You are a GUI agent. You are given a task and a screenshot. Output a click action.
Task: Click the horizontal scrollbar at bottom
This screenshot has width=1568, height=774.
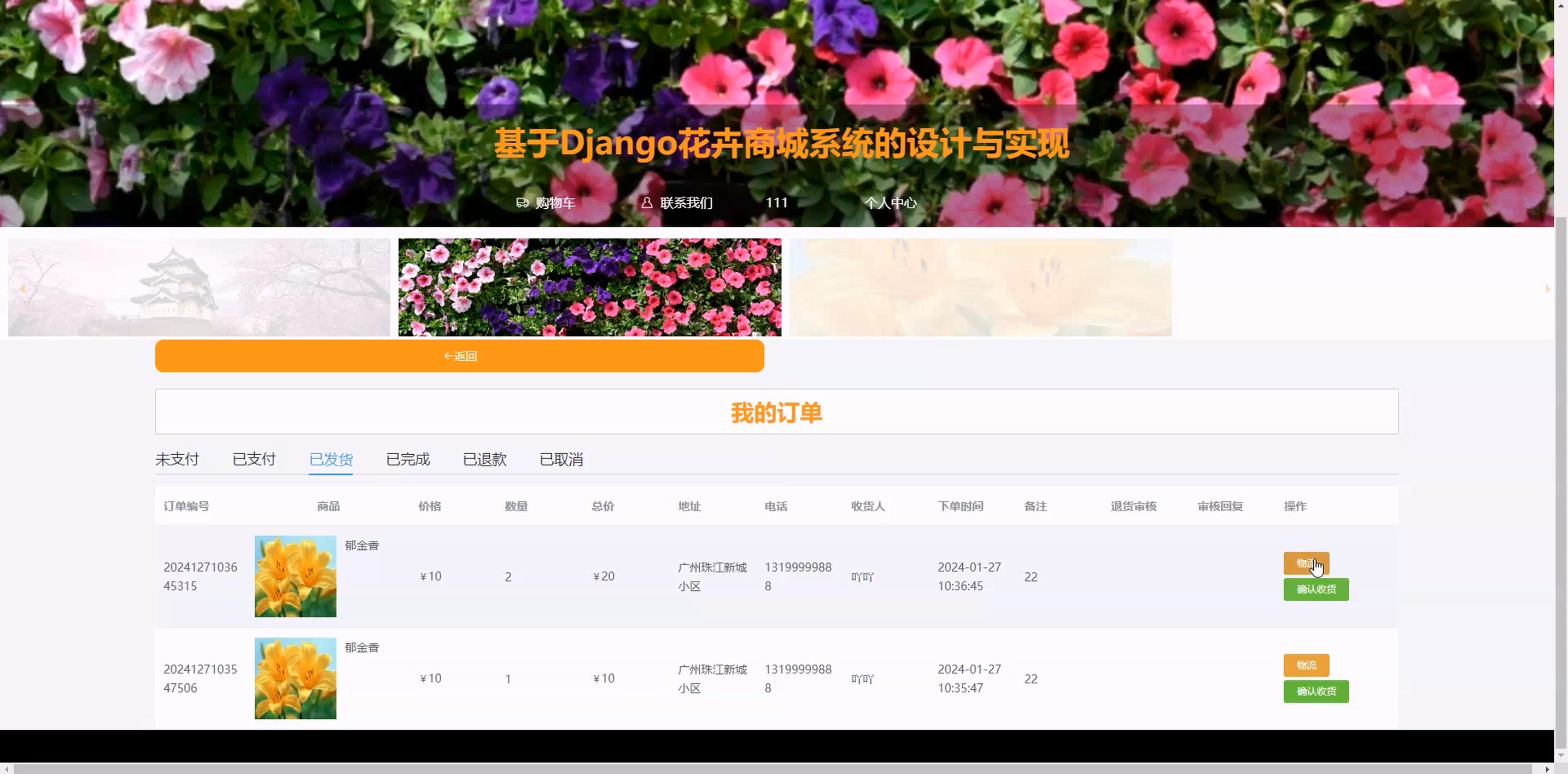coord(773,769)
